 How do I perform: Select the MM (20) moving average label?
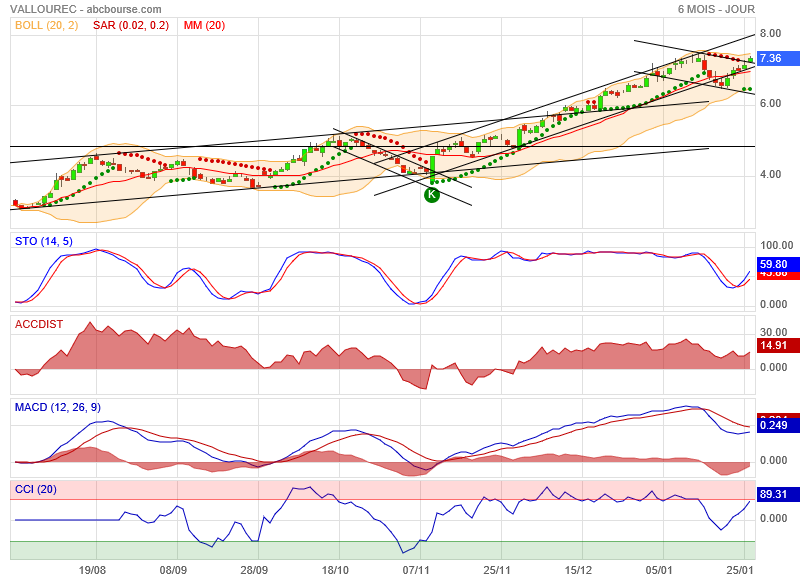pyautogui.click(x=204, y=25)
